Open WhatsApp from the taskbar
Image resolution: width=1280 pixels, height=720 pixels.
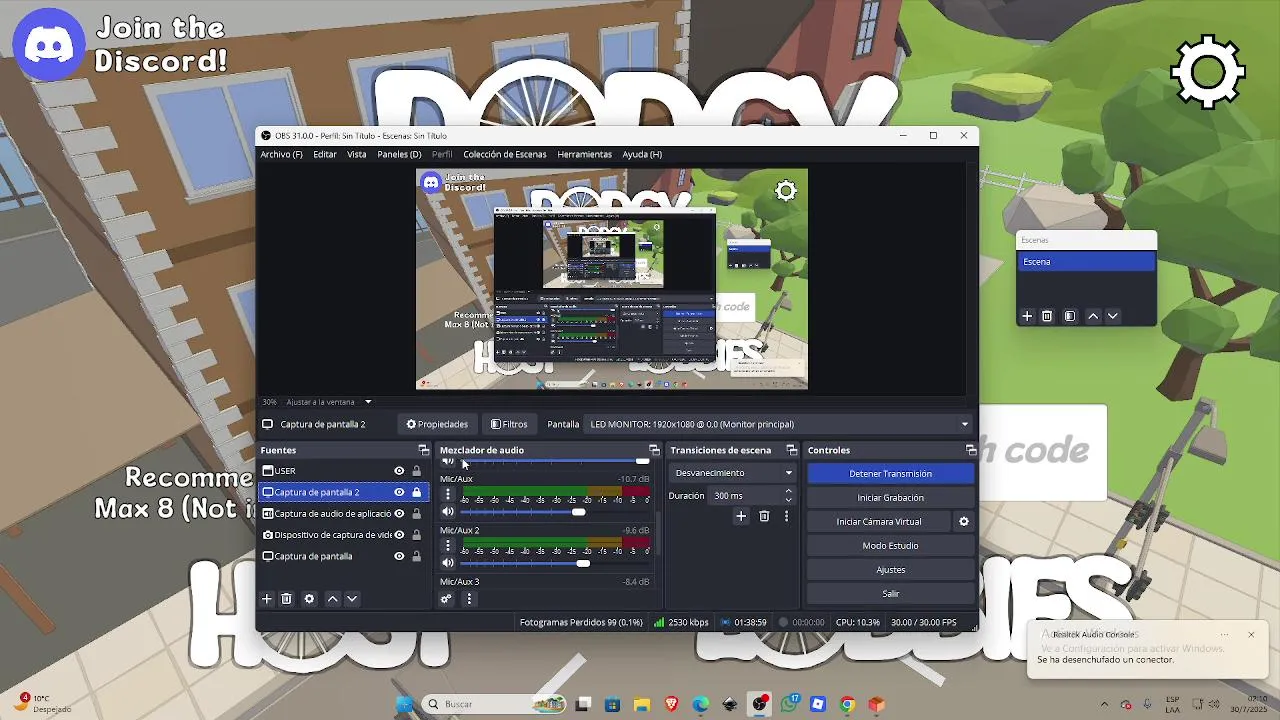(789, 704)
